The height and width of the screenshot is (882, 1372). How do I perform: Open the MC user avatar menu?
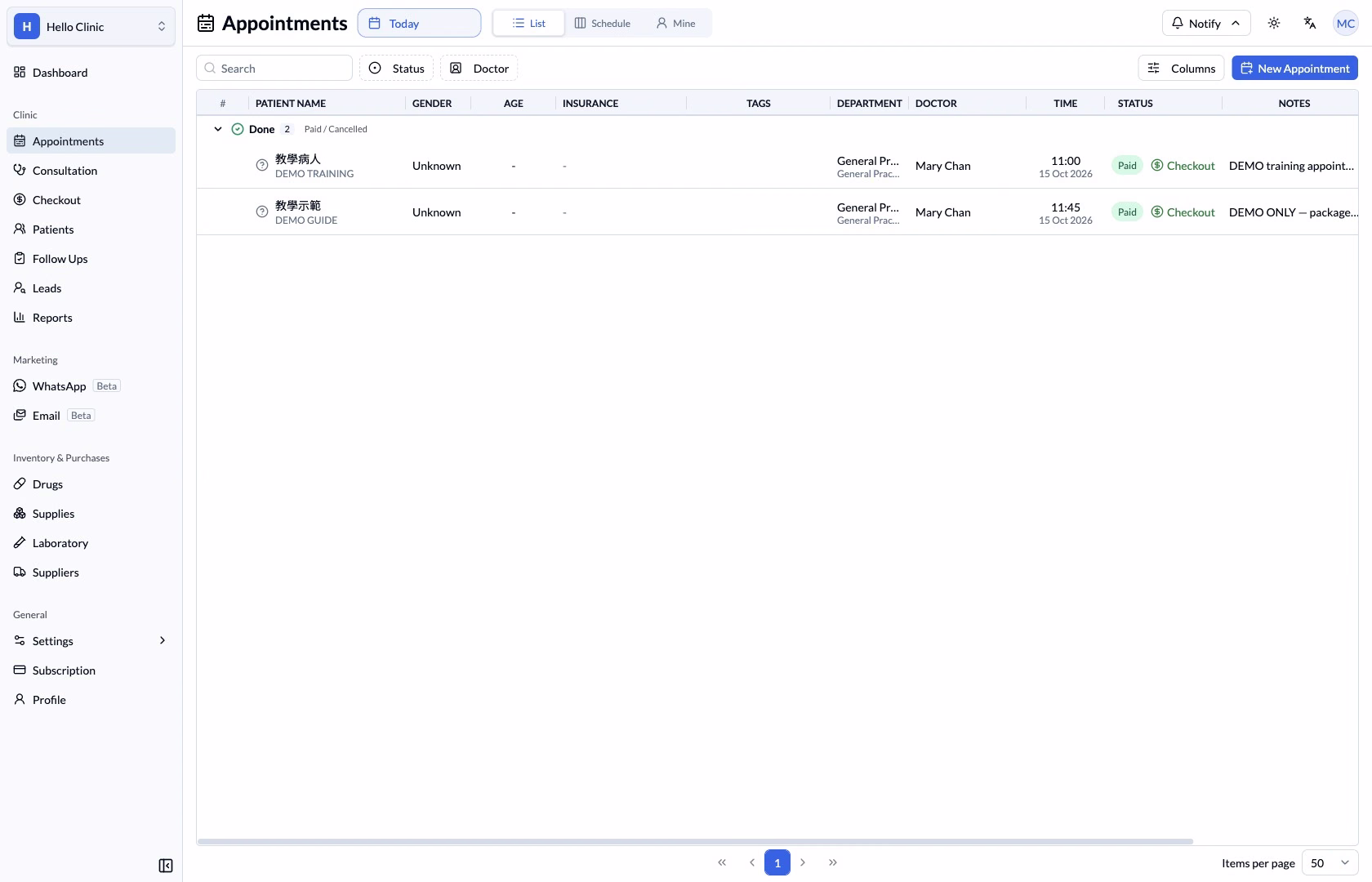(x=1346, y=23)
